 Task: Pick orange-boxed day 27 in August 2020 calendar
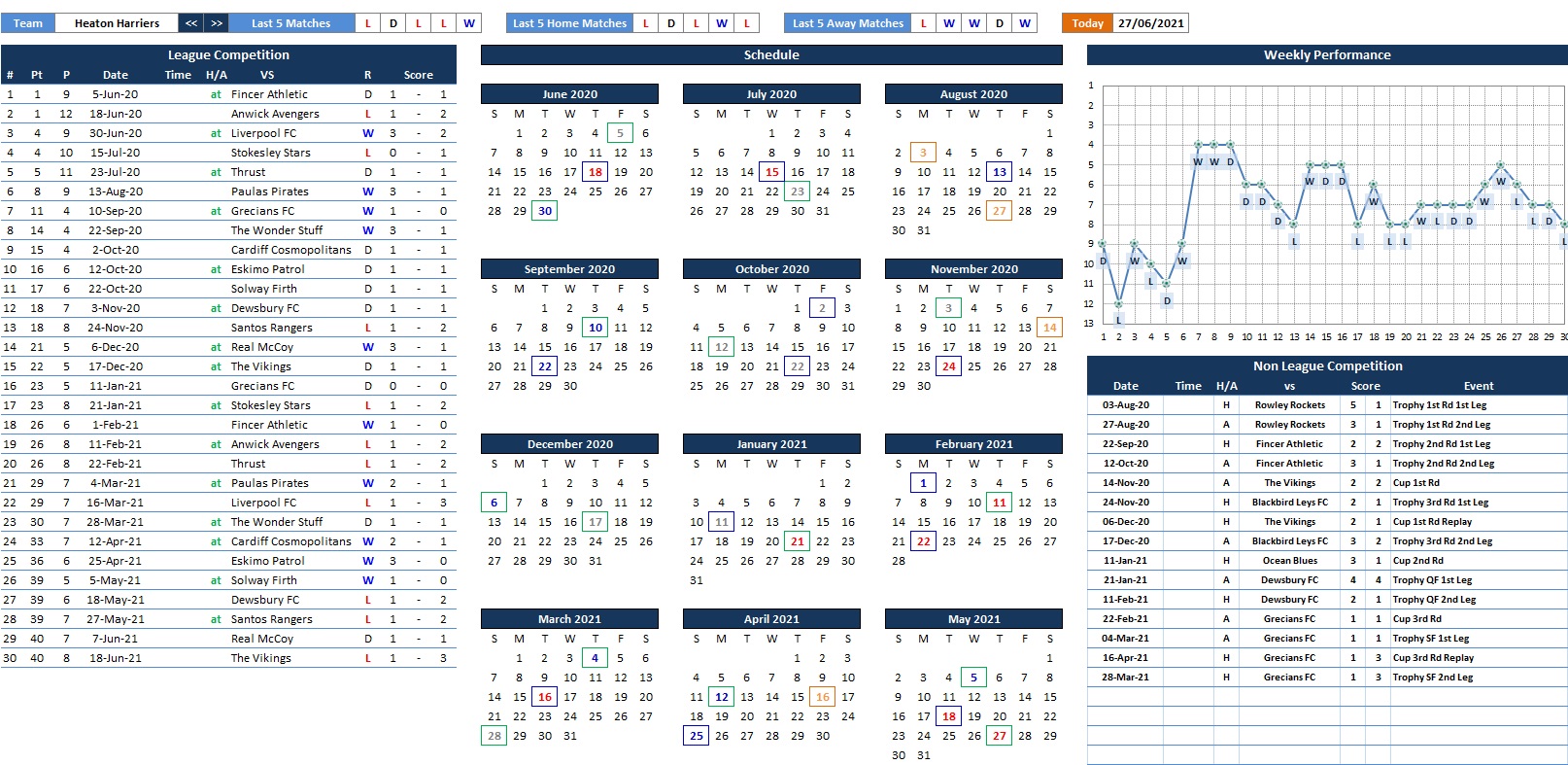999,211
